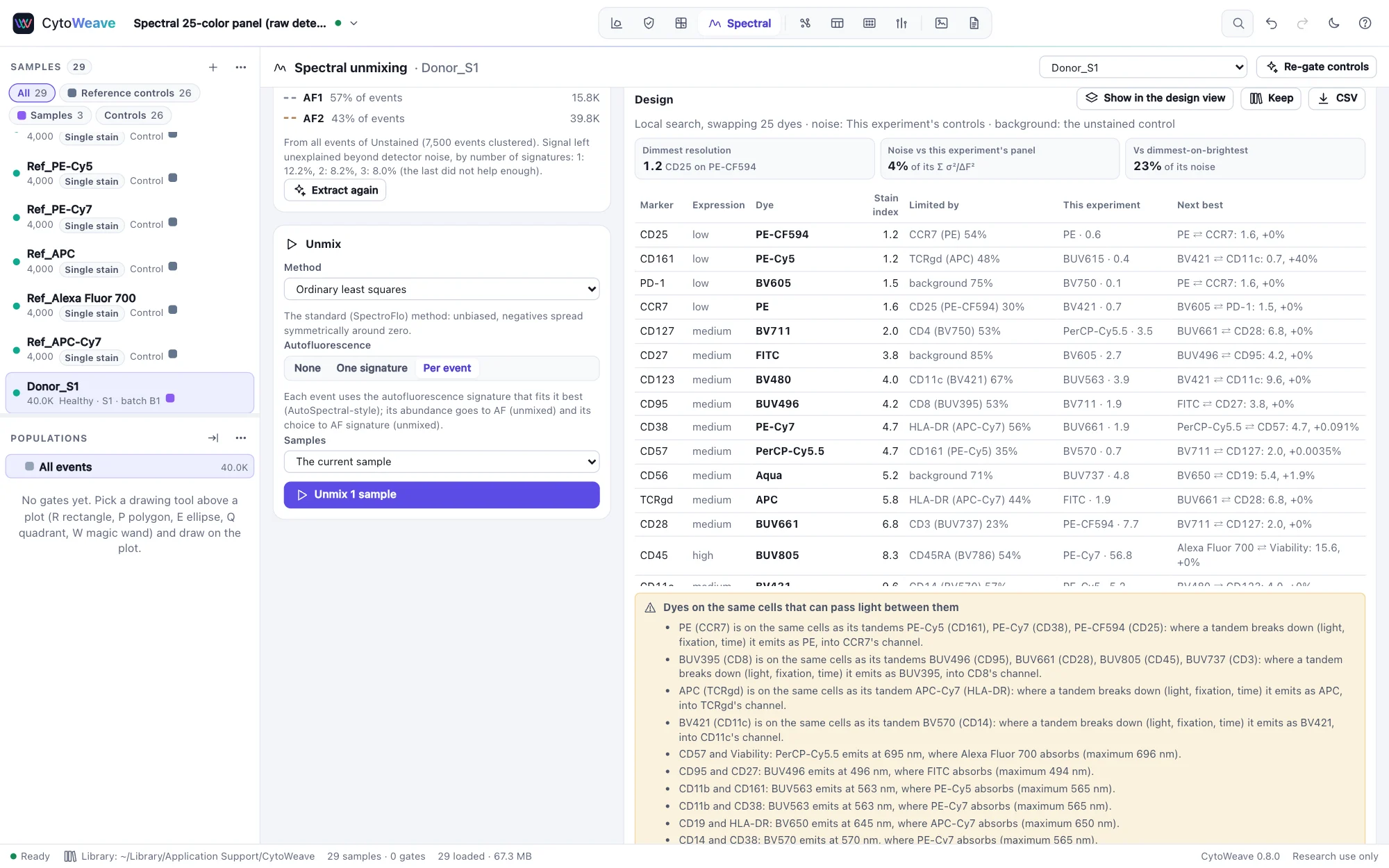Open the clustering nodes icon in toolbar

click(x=805, y=23)
